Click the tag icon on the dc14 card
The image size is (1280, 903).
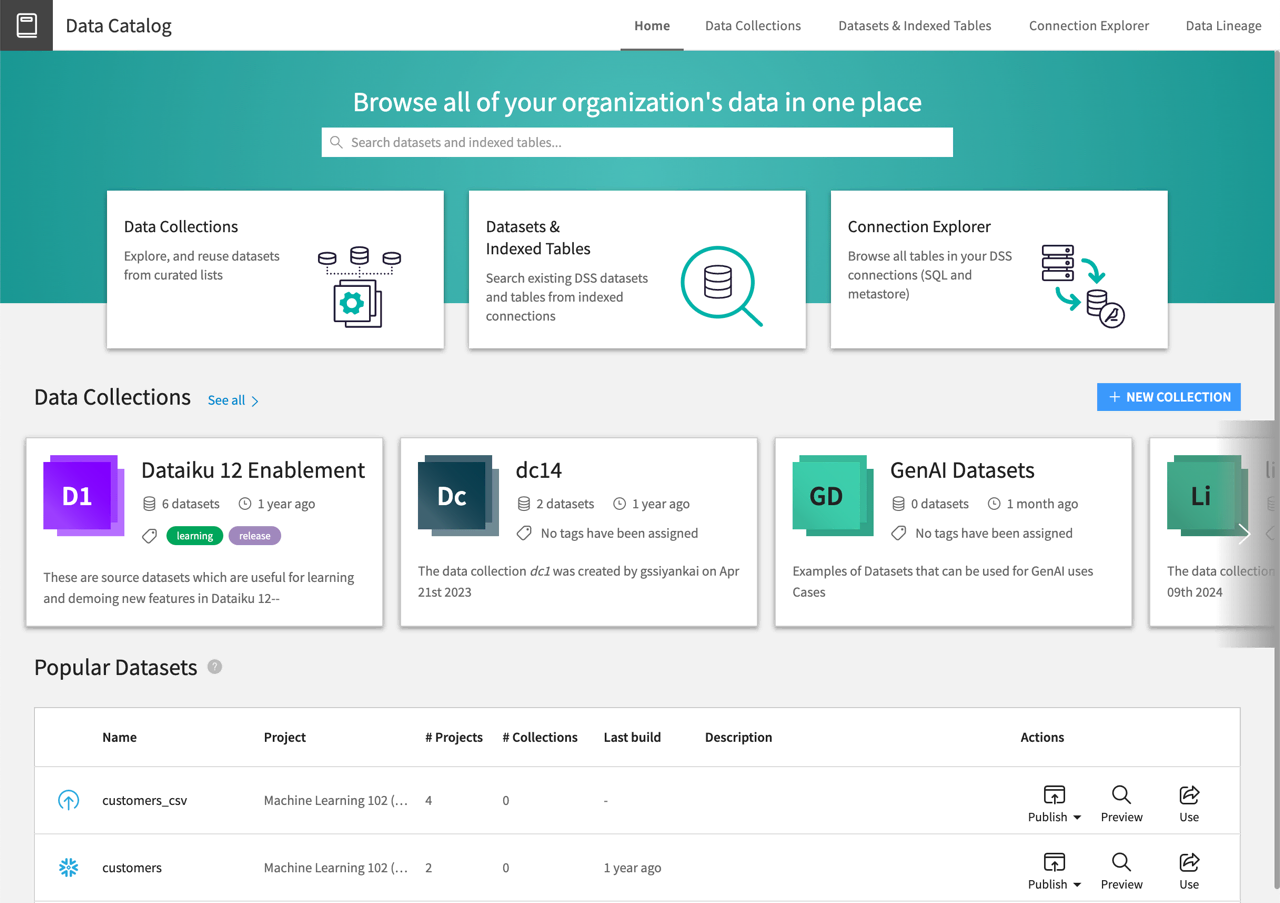click(524, 533)
